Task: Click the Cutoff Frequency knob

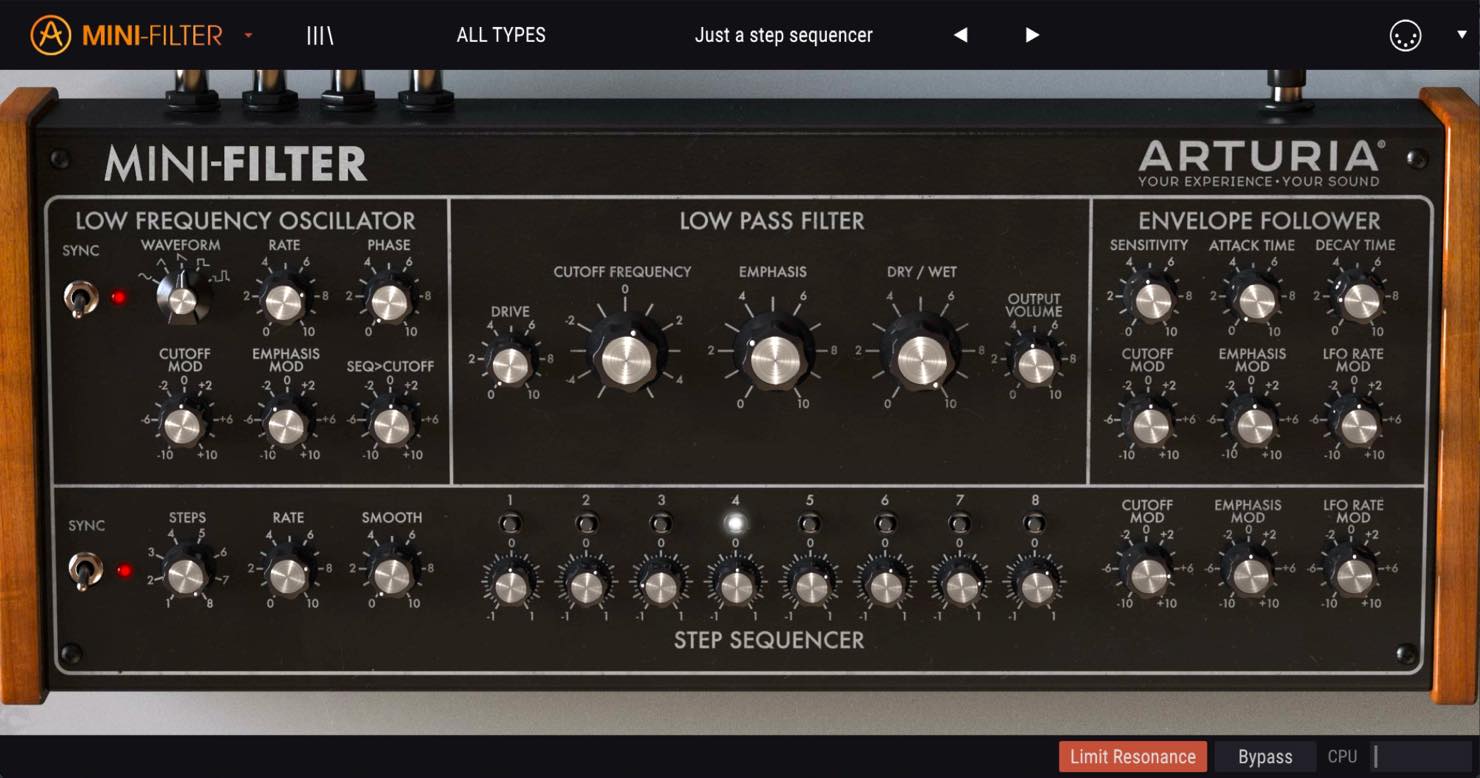Action: click(x=625, y=356)
